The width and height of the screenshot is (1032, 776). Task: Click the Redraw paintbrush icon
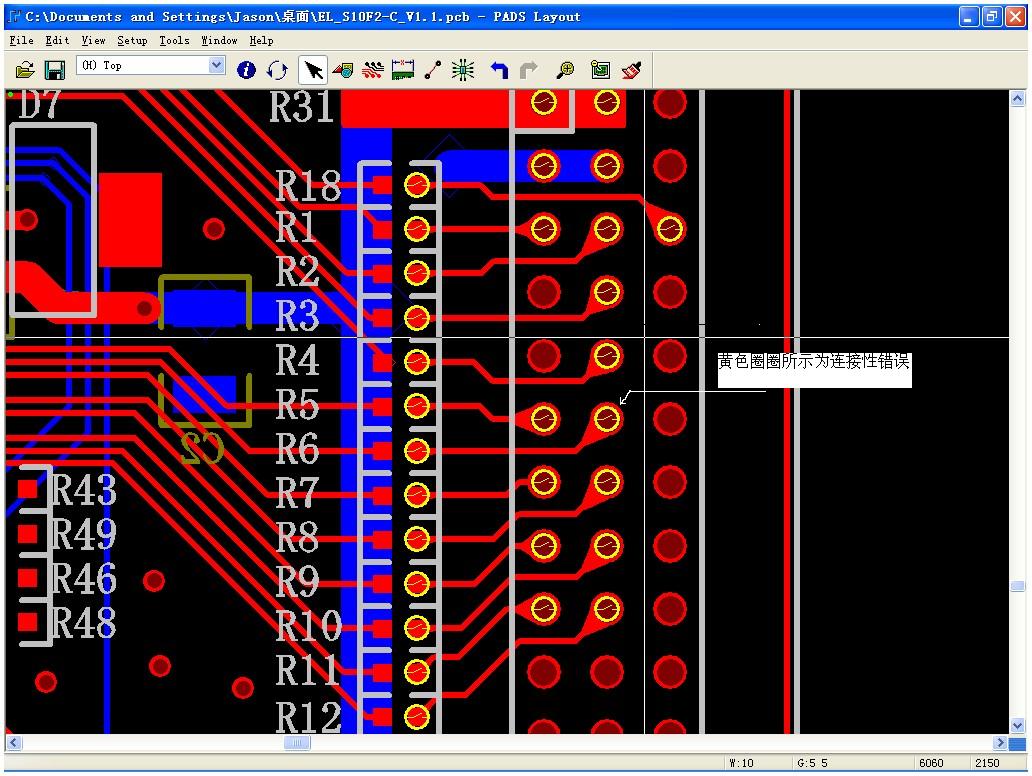click(x=631, y=69)
